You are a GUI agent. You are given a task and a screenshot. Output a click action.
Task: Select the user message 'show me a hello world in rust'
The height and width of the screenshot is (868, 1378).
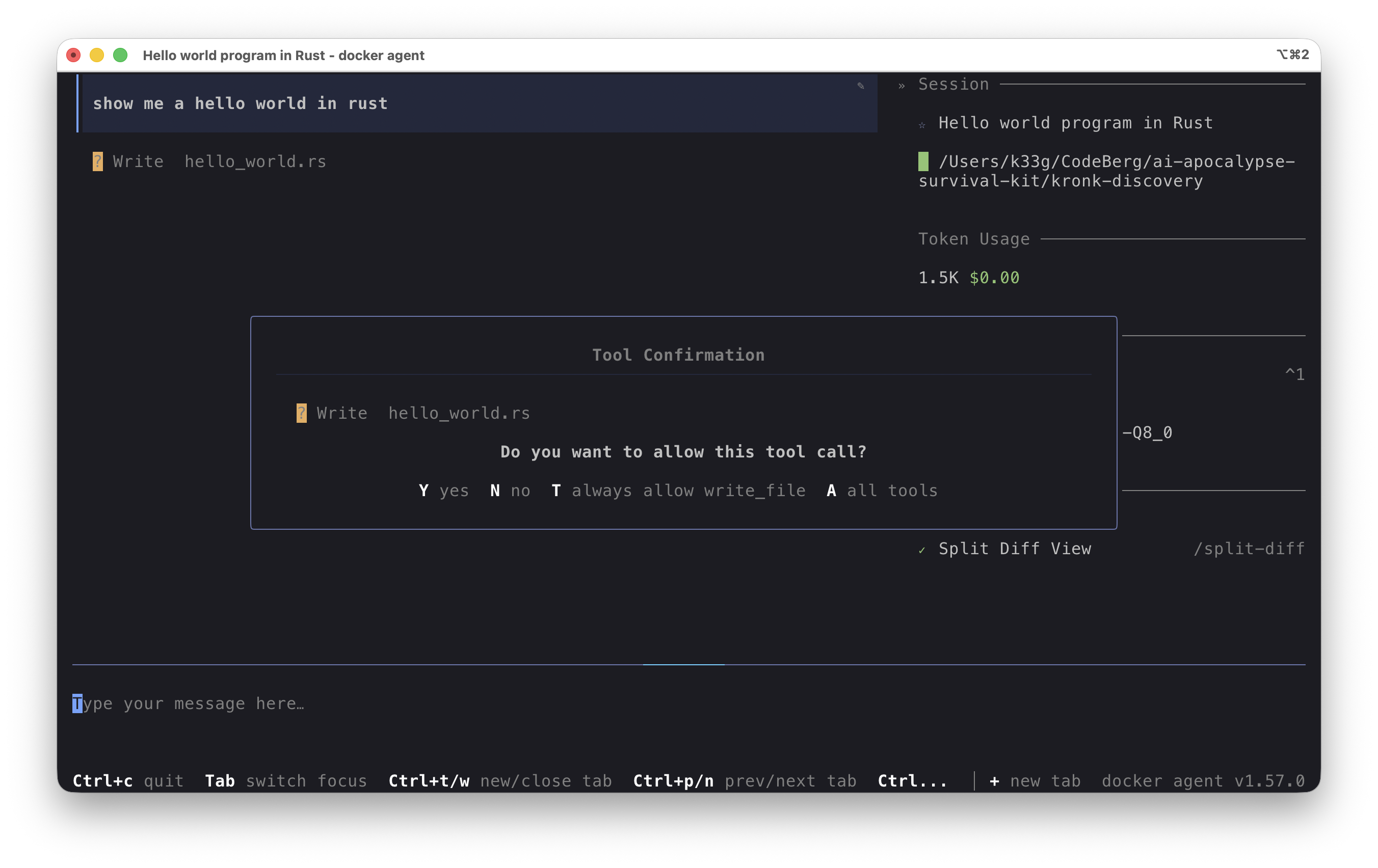point(480,103)
